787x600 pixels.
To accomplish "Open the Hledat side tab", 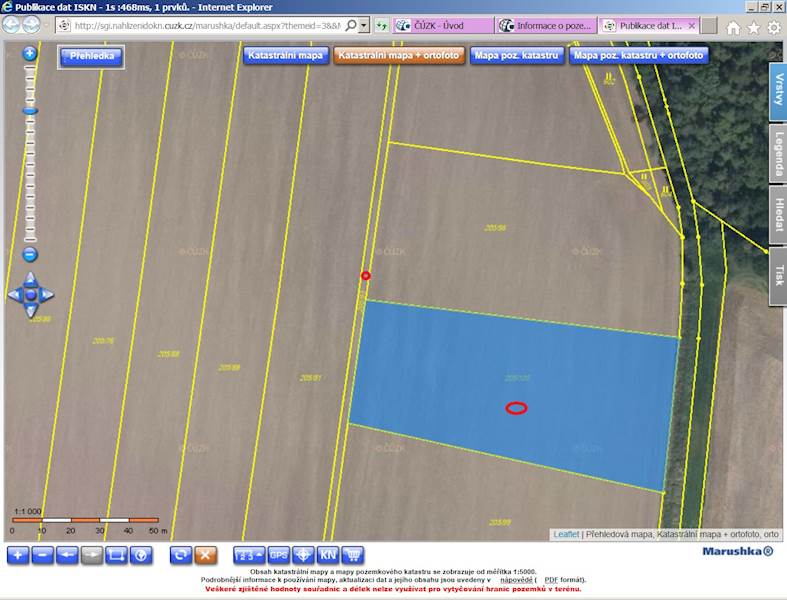I will tap(778, 215).
